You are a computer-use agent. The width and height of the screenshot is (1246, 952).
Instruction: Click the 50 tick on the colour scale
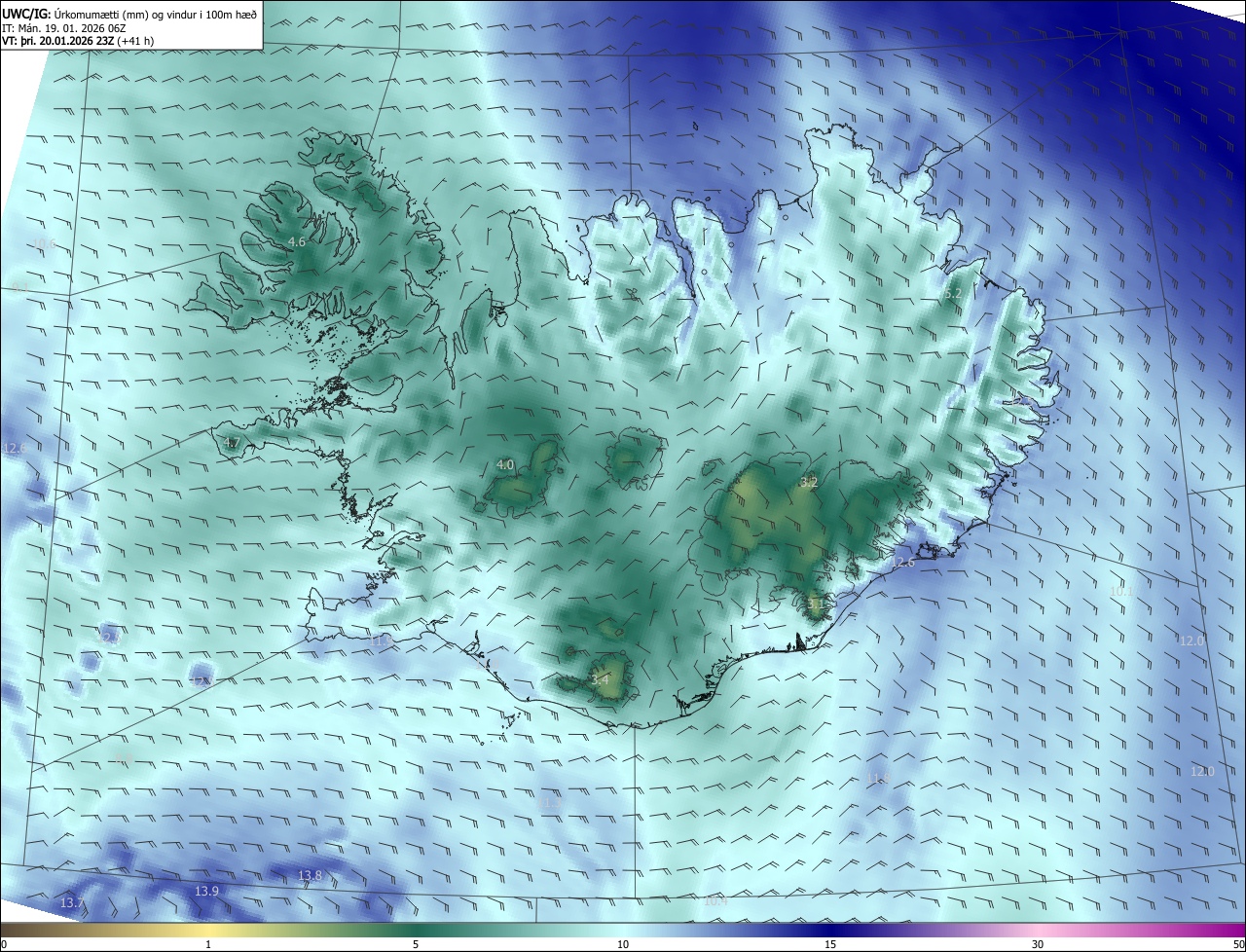1238,945
